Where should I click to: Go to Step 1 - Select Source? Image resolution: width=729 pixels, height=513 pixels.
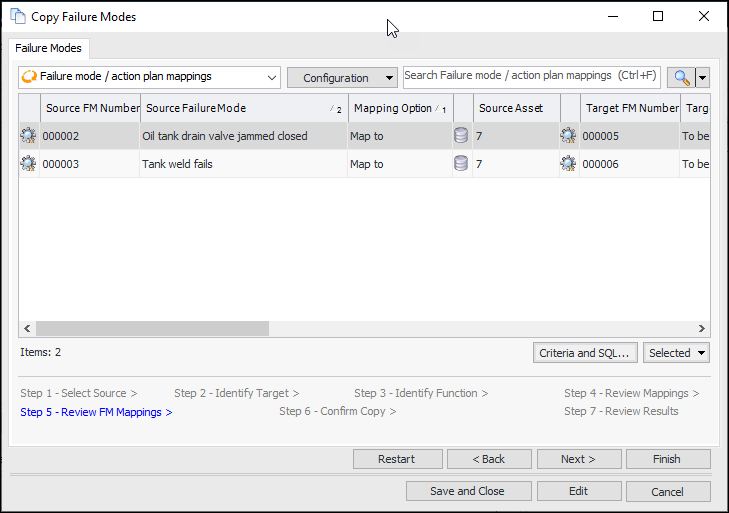pyautogui.click(x=79, y=393)
